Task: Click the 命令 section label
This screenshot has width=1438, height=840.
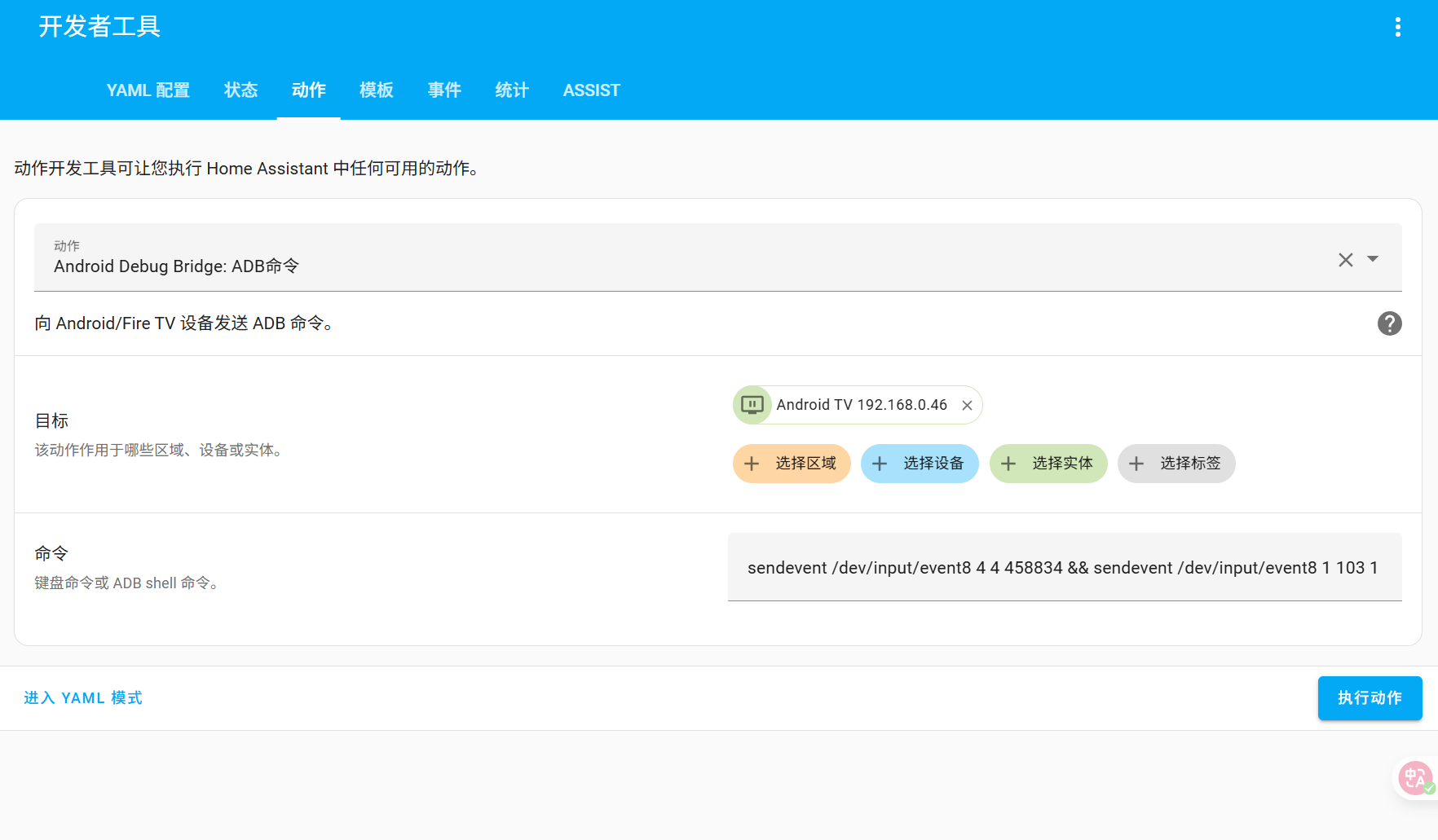Action: click(x=51, y=554)
